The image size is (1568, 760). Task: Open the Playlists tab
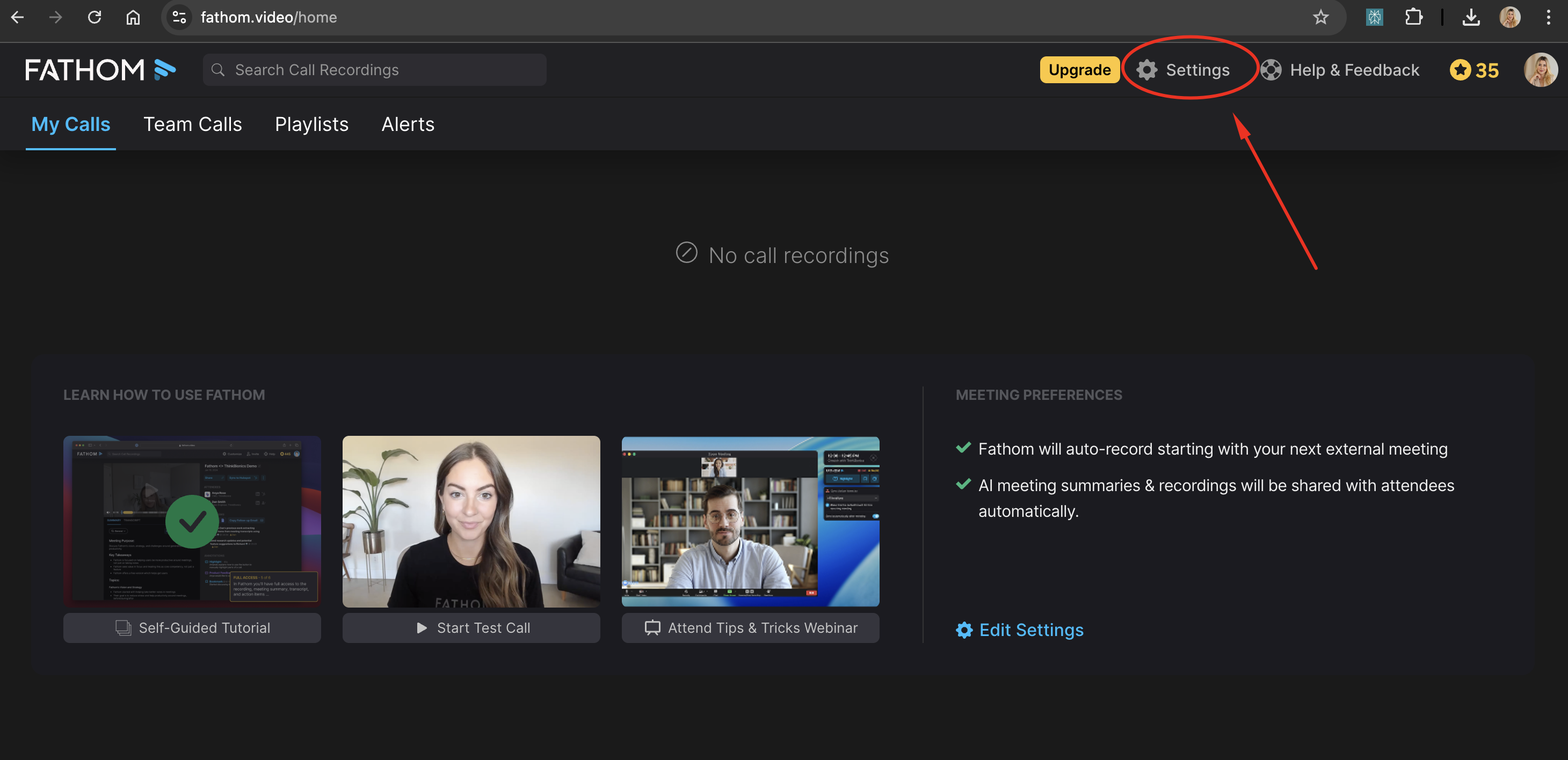click(x=311, y=124)
